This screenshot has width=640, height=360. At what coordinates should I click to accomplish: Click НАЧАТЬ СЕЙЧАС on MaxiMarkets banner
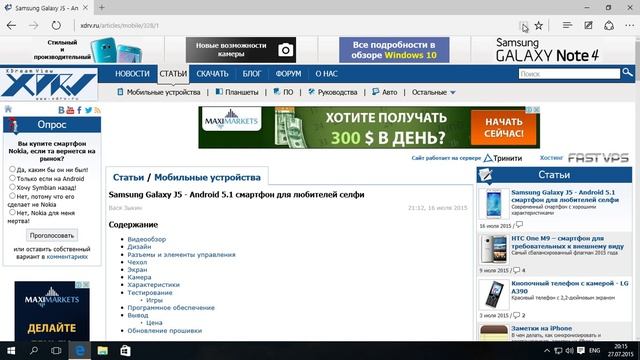pos(504,127)
